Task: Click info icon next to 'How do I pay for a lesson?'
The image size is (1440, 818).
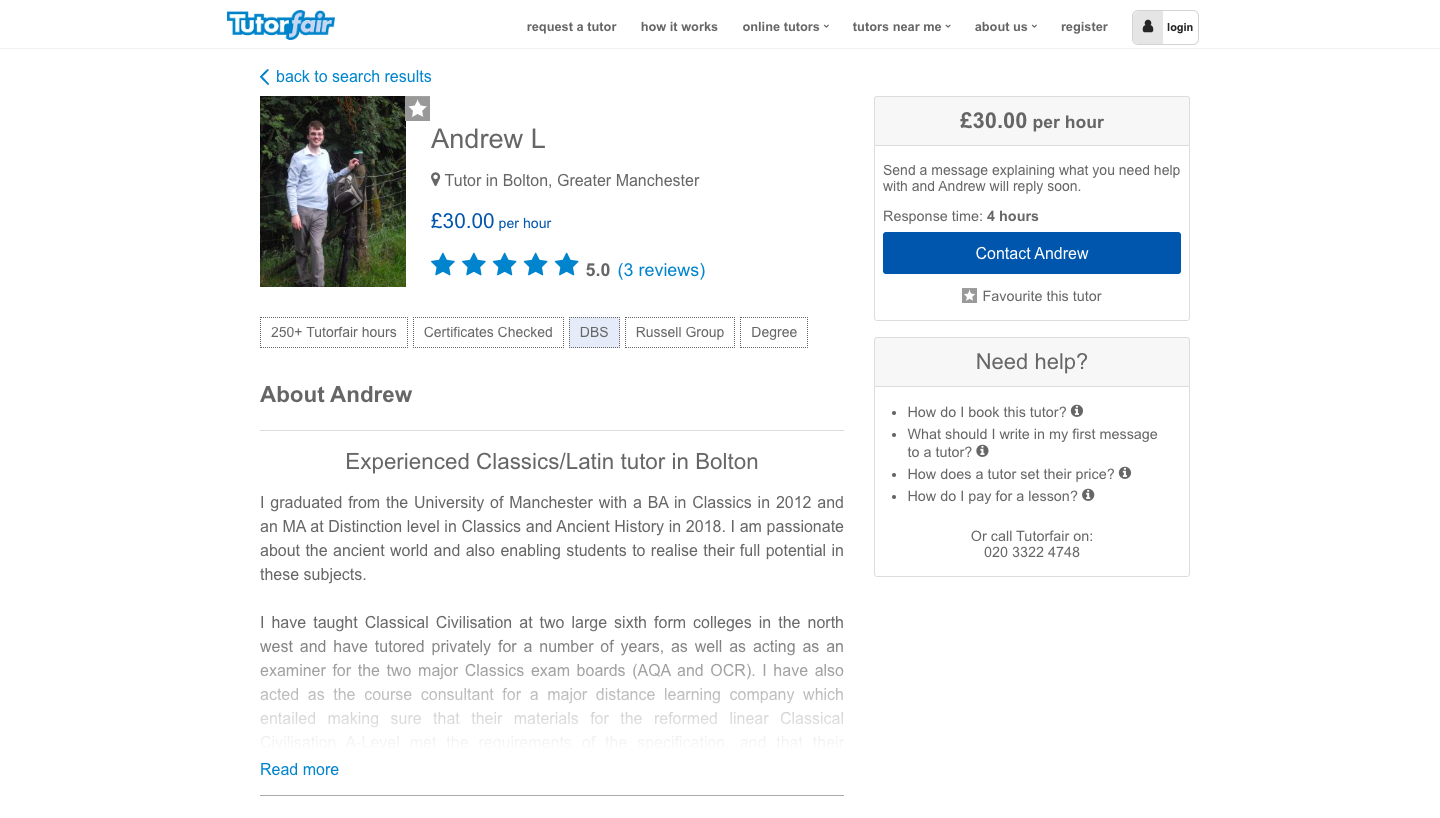Action: click(x=1088, y=495)
